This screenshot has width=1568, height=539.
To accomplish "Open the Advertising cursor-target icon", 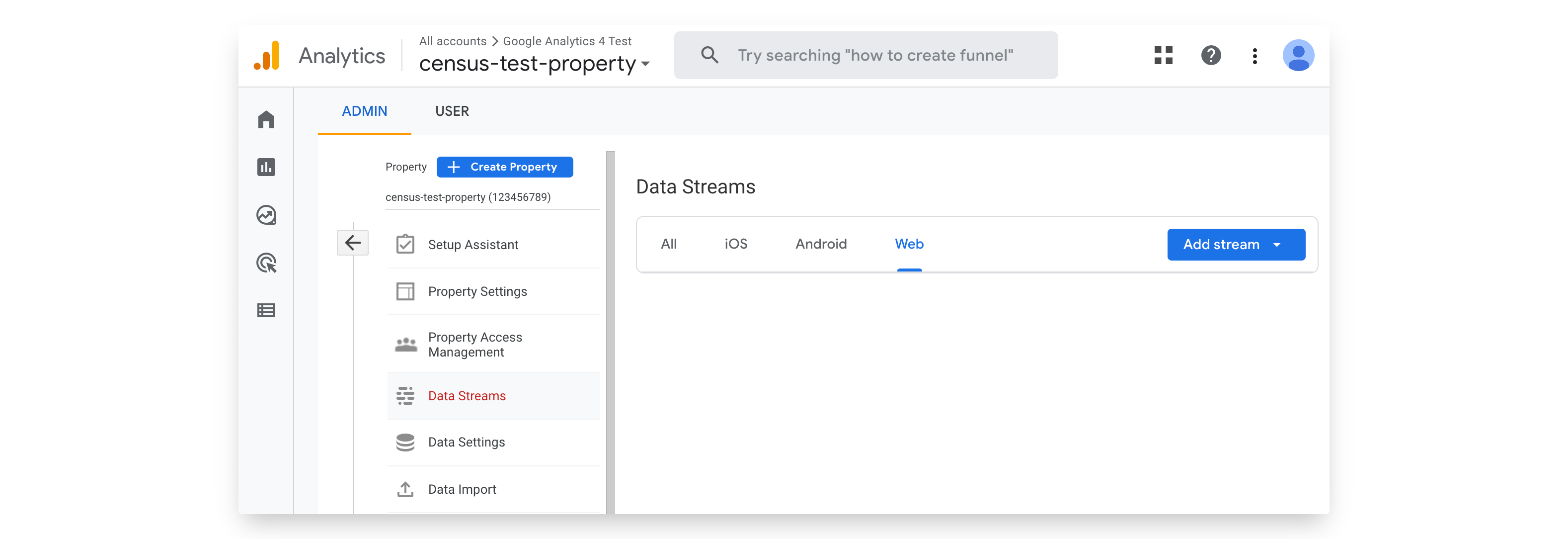I will 266,263.
